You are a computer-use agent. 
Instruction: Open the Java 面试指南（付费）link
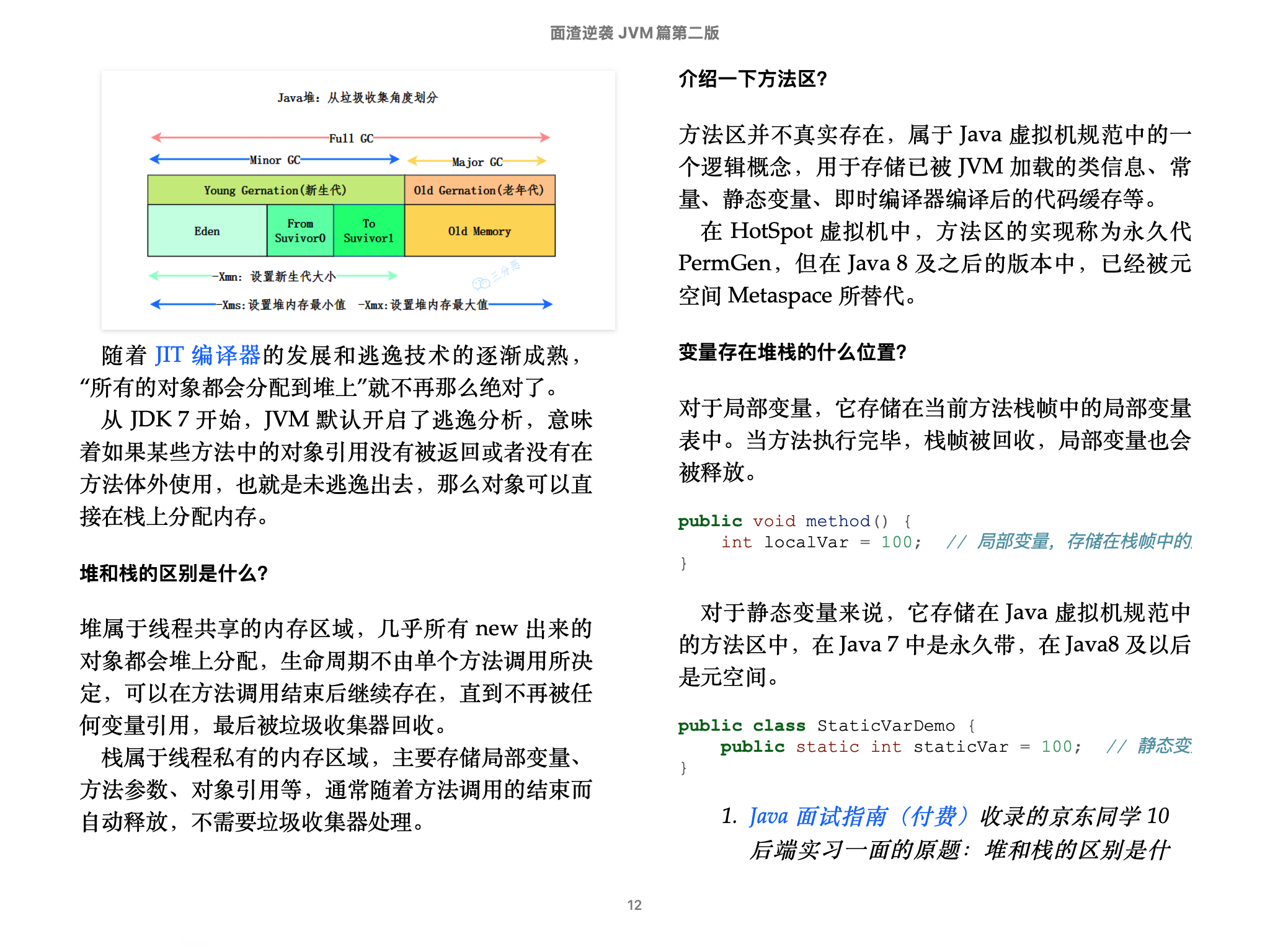858,816
